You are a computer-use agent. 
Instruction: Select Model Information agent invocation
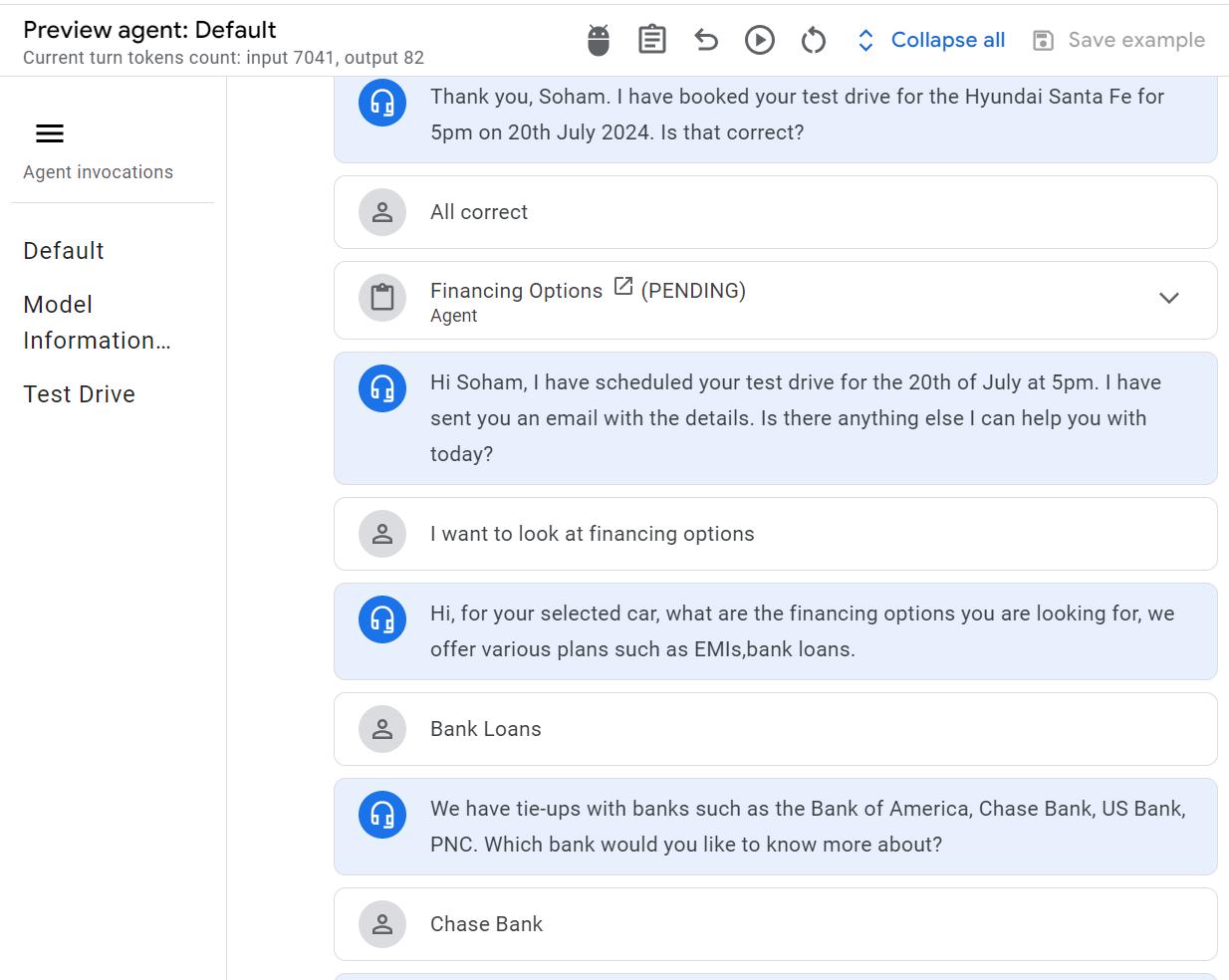(97, 323)
